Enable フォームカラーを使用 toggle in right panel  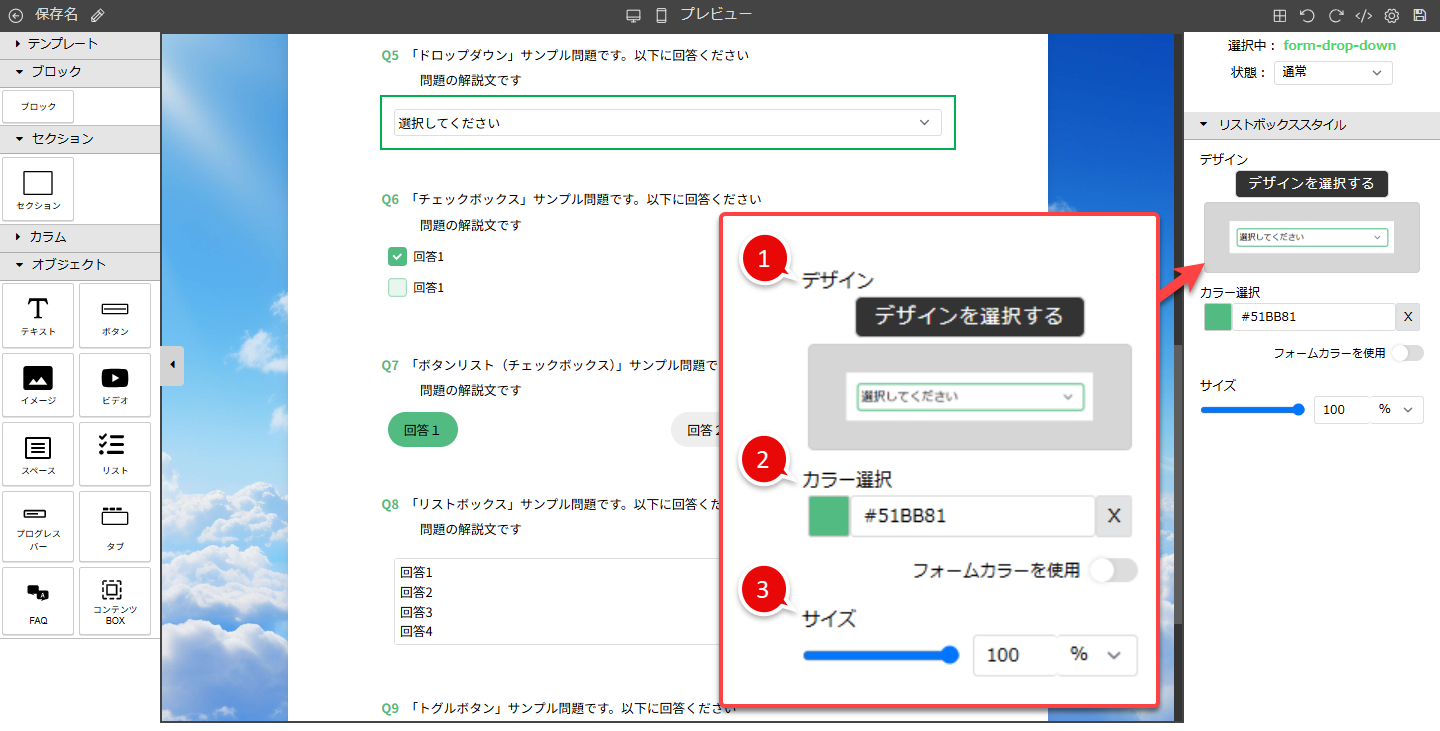tap(1406, 353)
